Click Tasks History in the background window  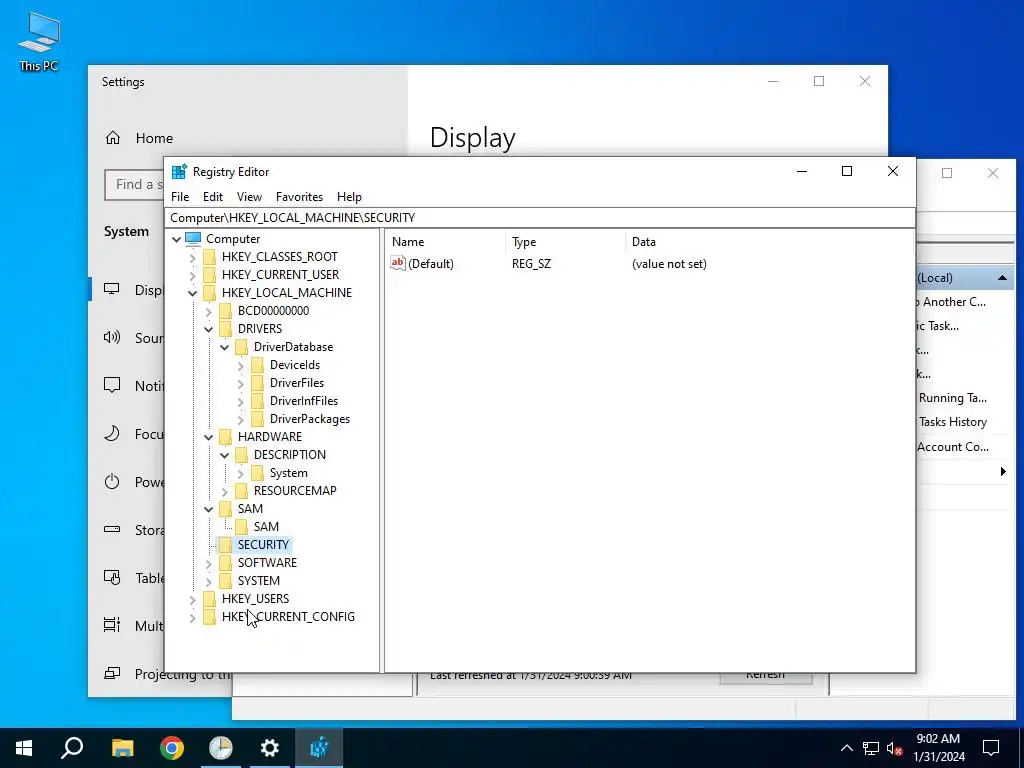[x=952, y=422]
